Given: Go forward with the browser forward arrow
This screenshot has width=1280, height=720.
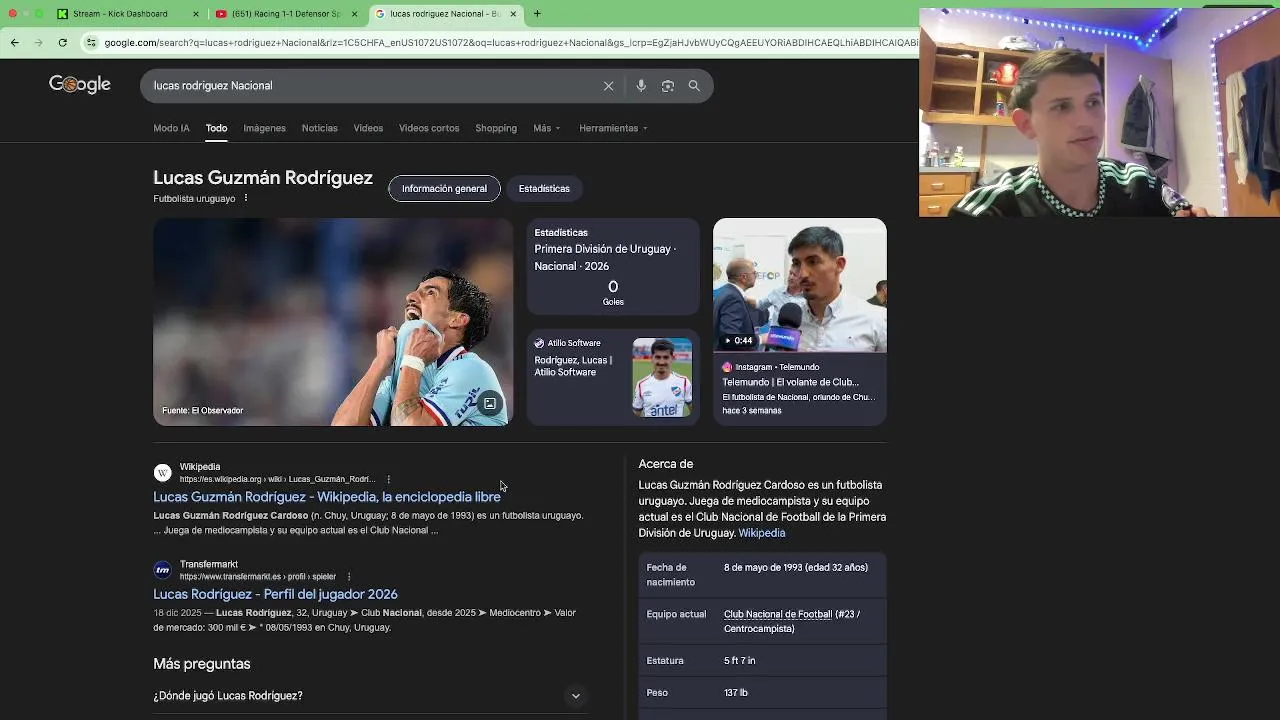Looking at the screenshot, I should (38, 42).
